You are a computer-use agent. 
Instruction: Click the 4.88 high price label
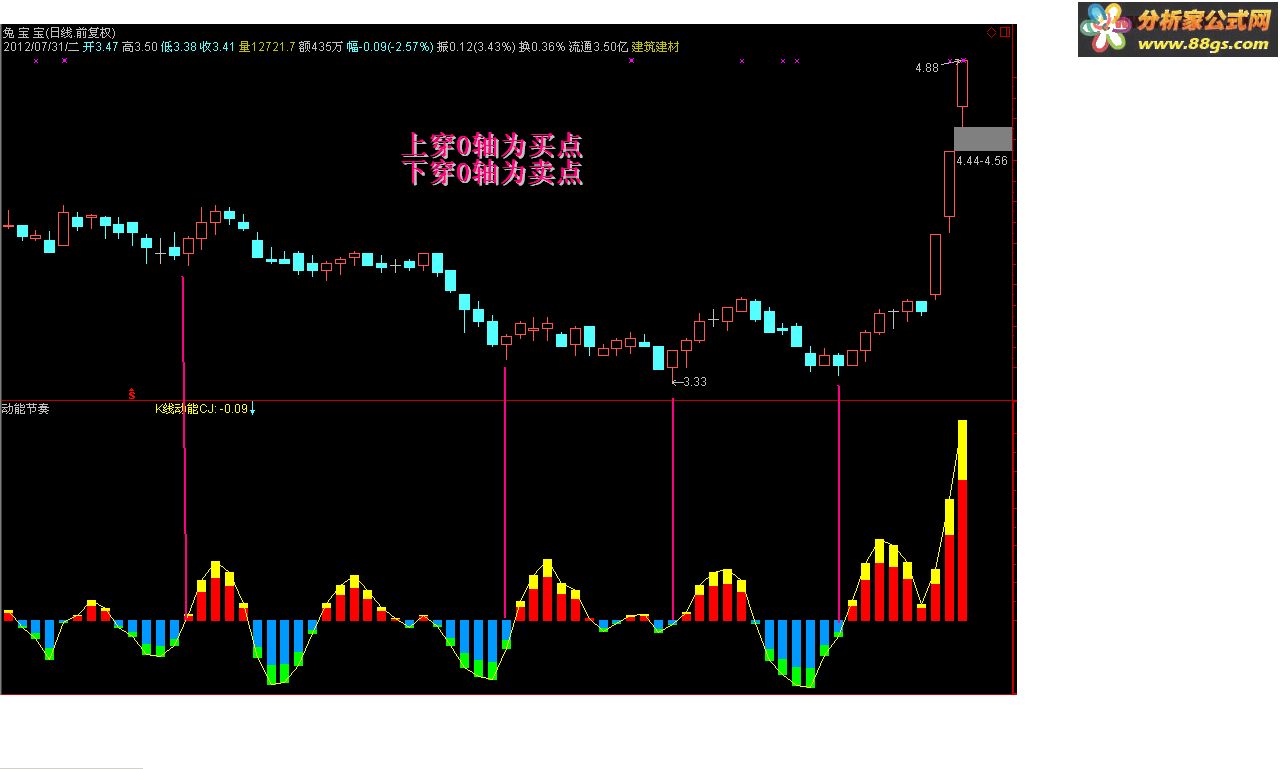(927, 68)
